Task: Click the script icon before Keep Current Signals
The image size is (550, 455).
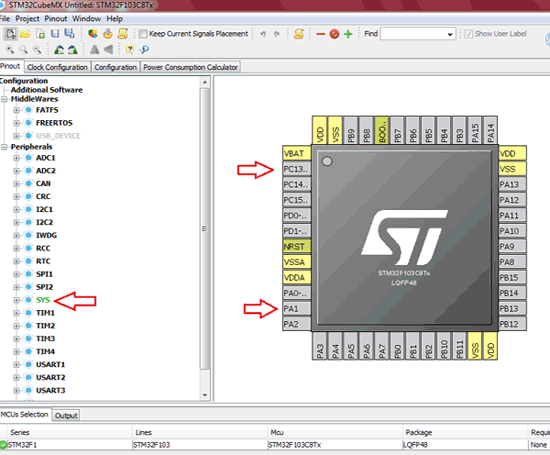Action: [122, 34]
